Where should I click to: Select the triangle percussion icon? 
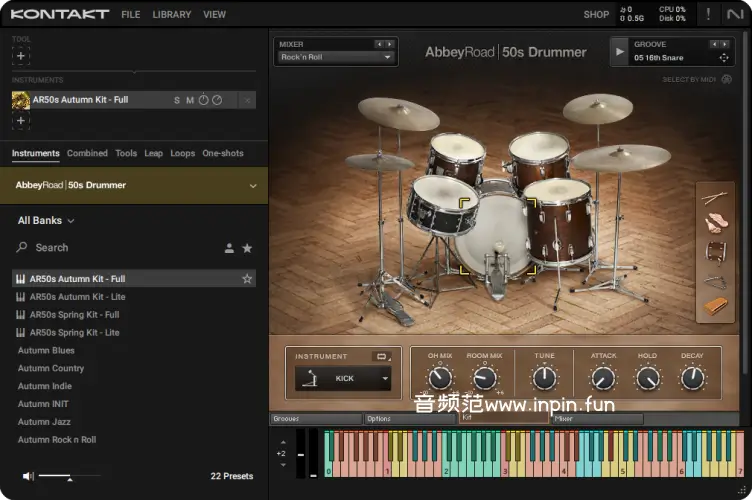pyautogui.click(x=714, y=280)
